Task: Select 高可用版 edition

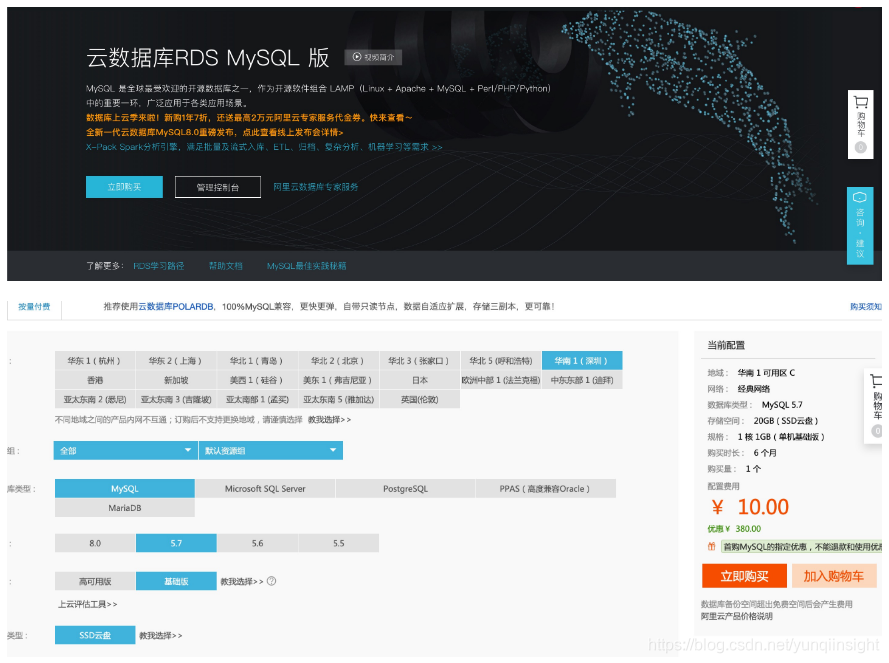Action: (95, 581)
